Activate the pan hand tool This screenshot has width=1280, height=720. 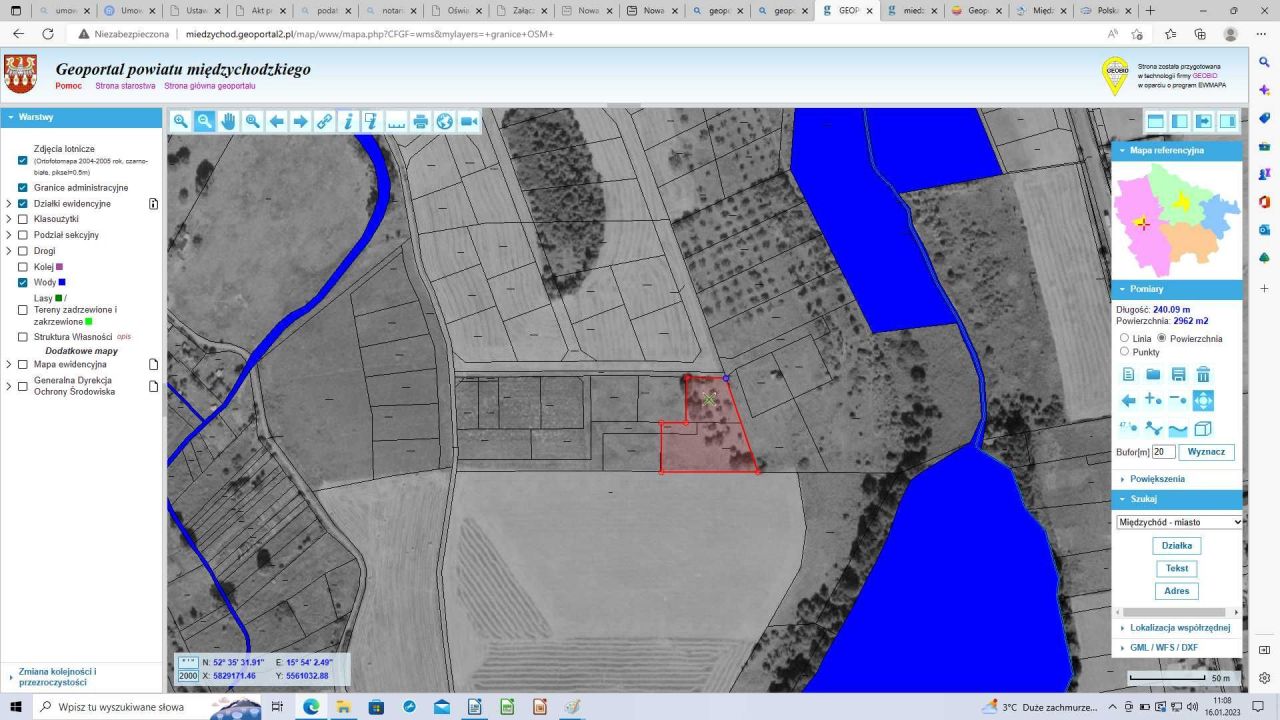(x=229, y=121)
